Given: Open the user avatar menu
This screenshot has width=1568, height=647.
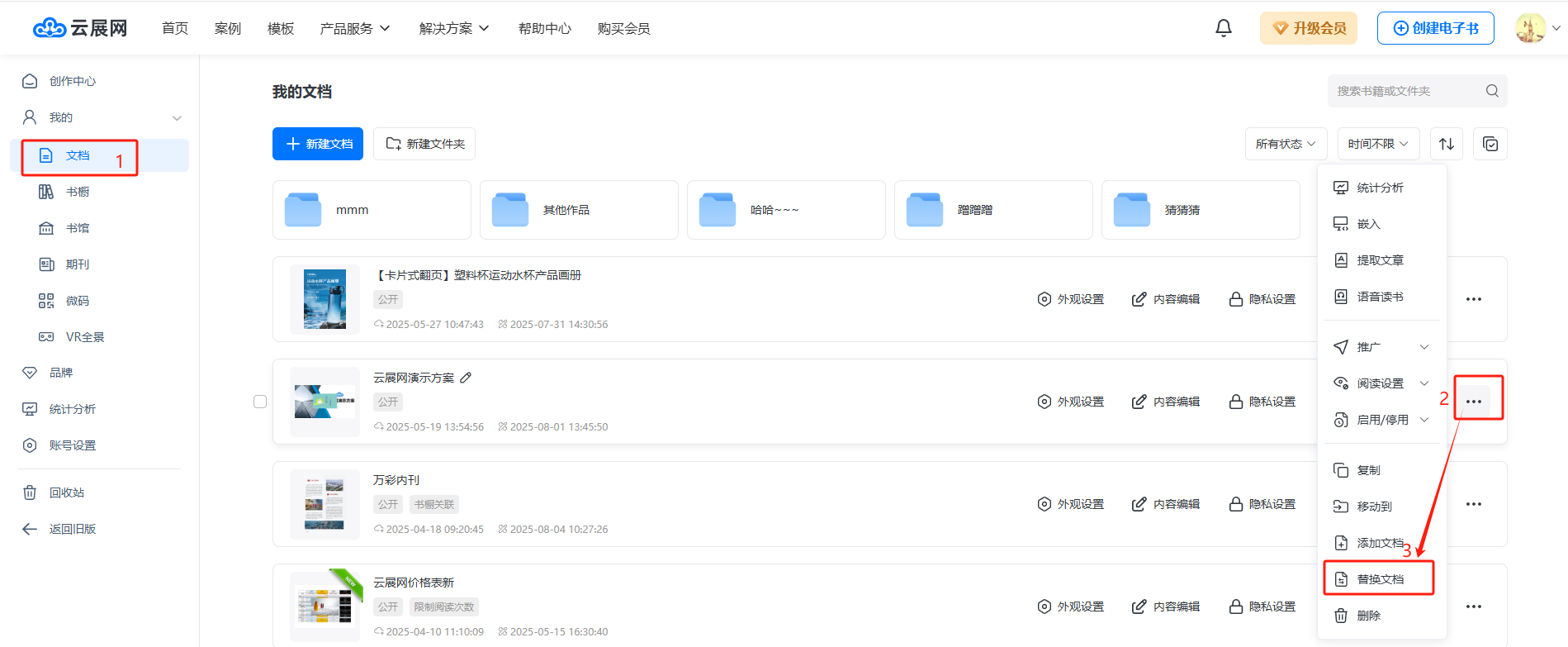Looking at the screenshot, I should click(1531, 28).
